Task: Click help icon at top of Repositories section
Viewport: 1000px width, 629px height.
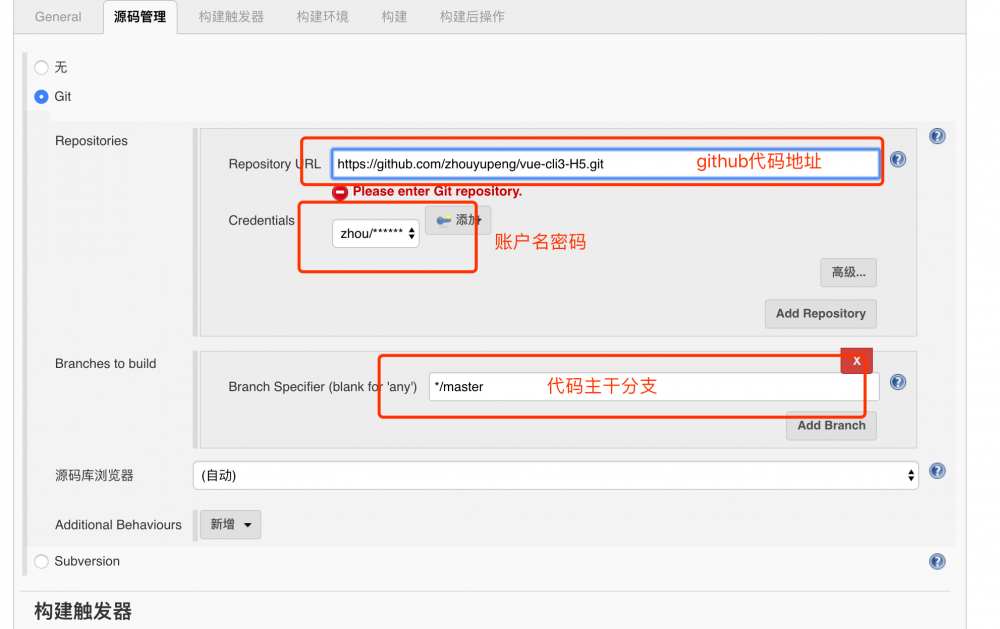Action: pyautogui.click(x=937, y=135)
